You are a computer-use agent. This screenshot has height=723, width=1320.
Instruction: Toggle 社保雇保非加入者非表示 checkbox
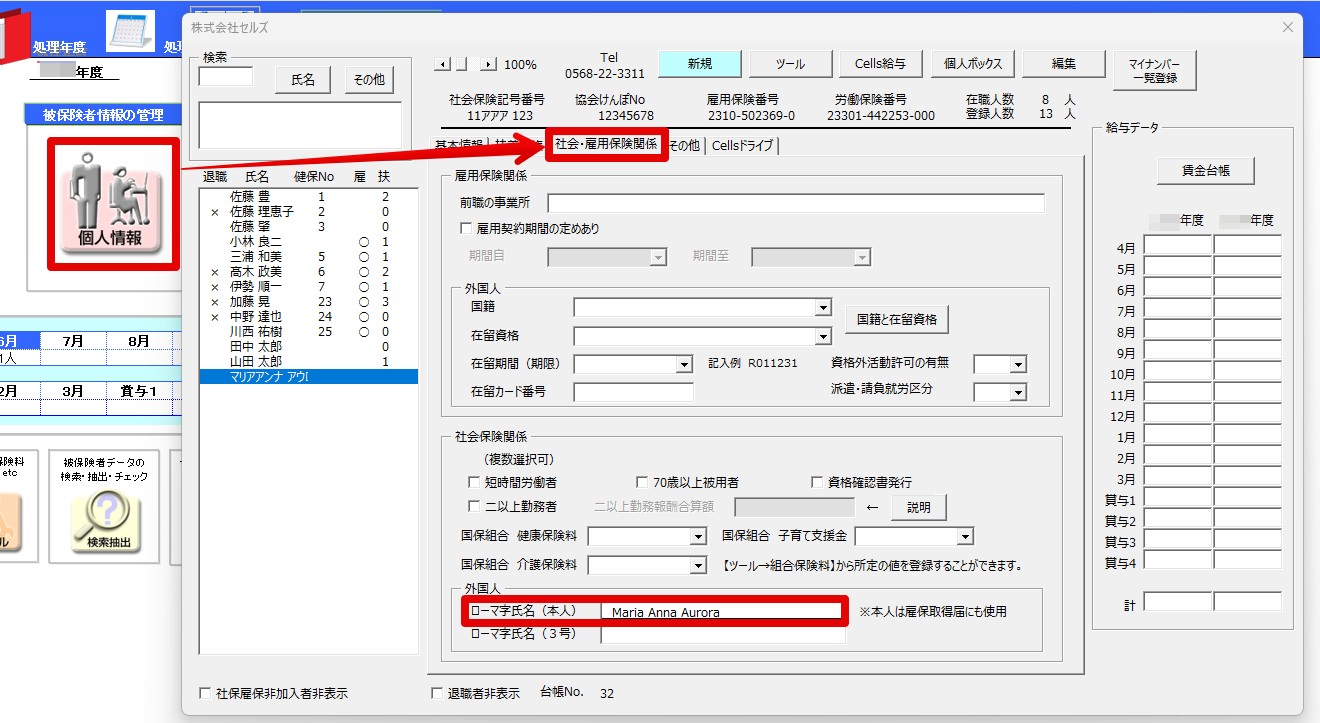coord(206,693)
